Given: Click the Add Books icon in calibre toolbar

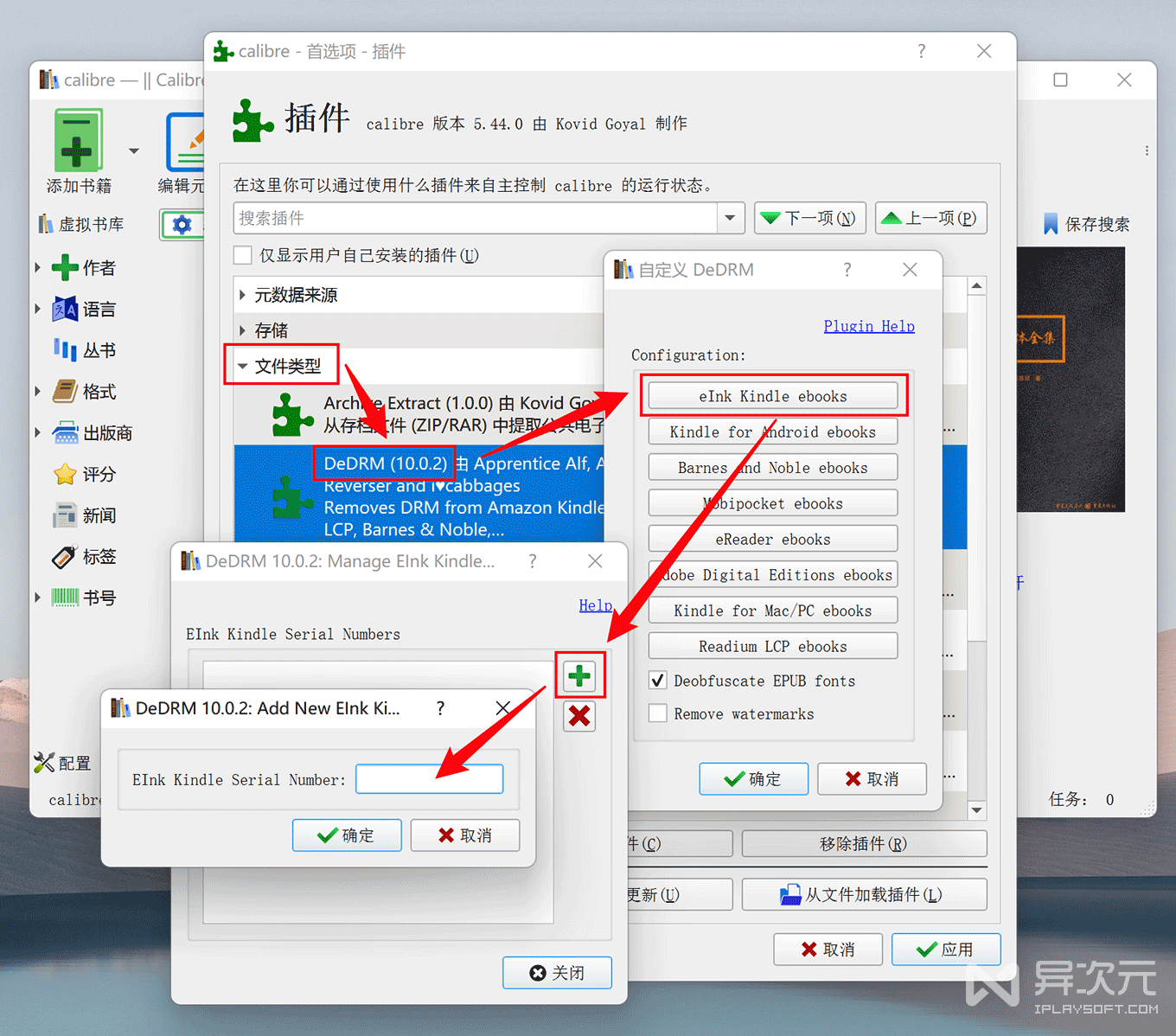Looking at the screenshot, I should 78,139.
